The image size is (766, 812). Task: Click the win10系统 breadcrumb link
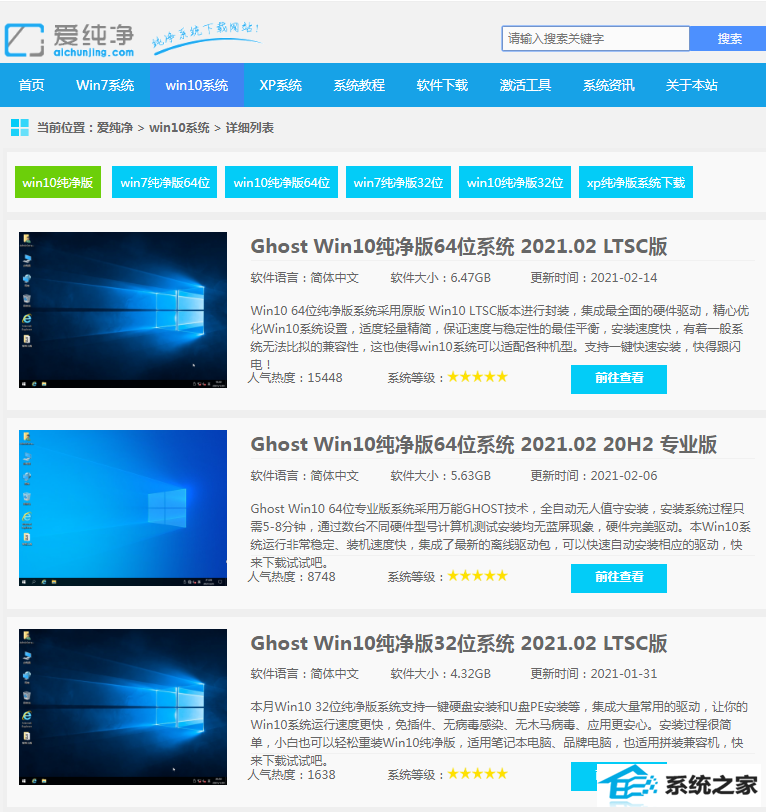179,127
